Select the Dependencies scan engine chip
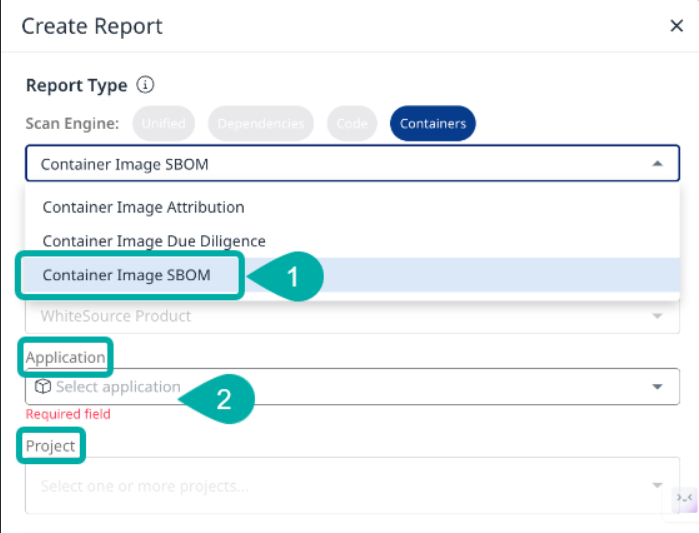 coord(260,123)
